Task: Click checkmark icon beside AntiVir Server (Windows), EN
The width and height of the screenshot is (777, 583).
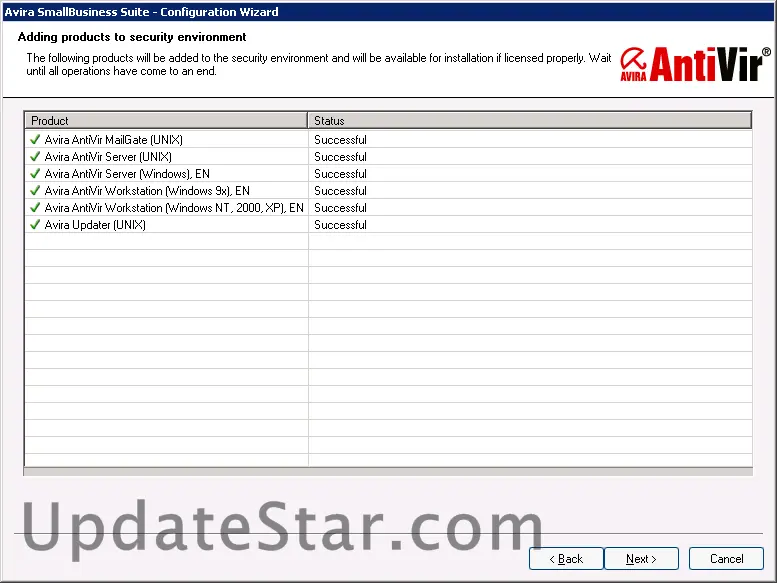Action: (x=35, y=174)
